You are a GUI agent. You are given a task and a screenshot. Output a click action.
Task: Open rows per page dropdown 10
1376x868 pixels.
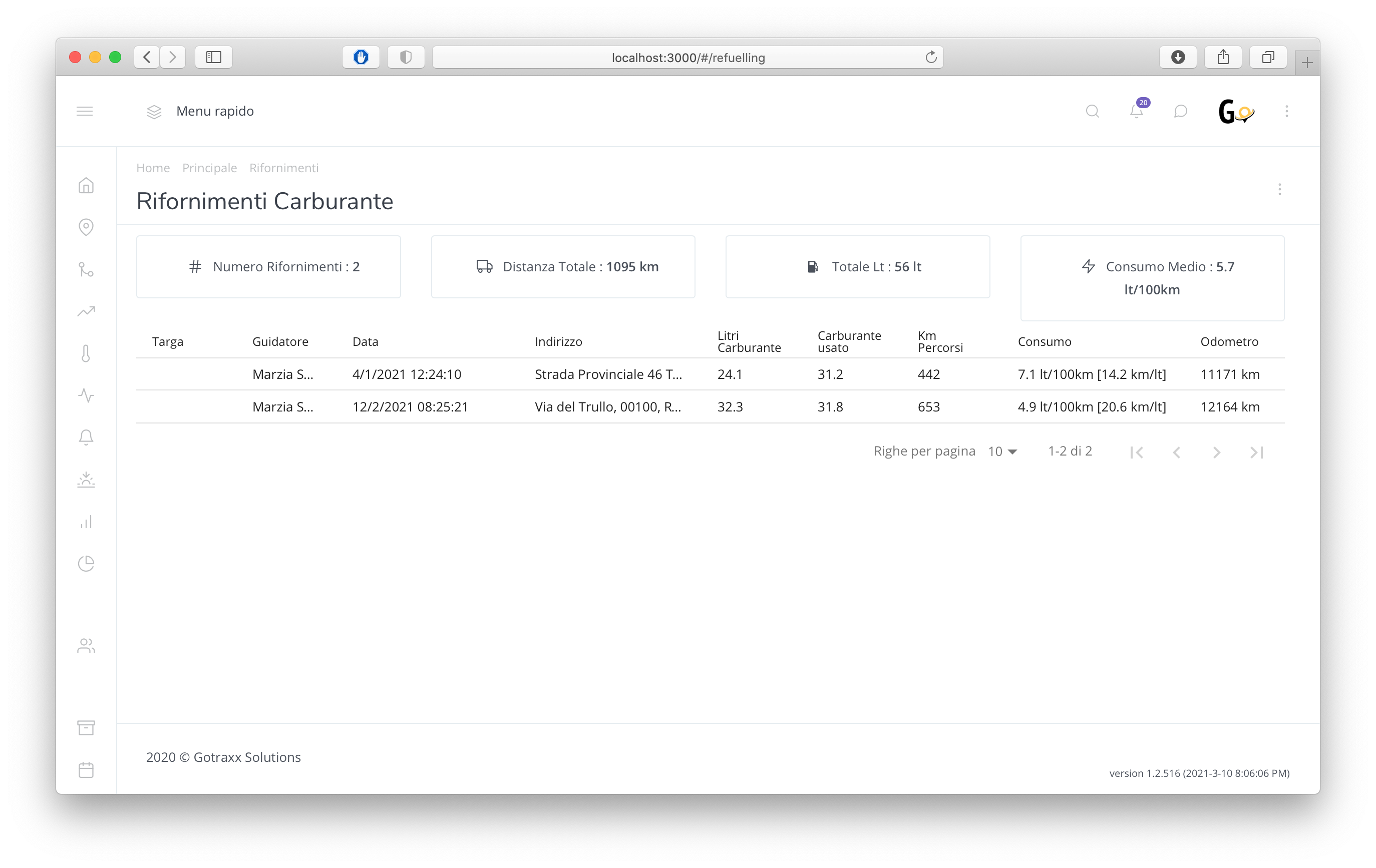coord(1003,452)
